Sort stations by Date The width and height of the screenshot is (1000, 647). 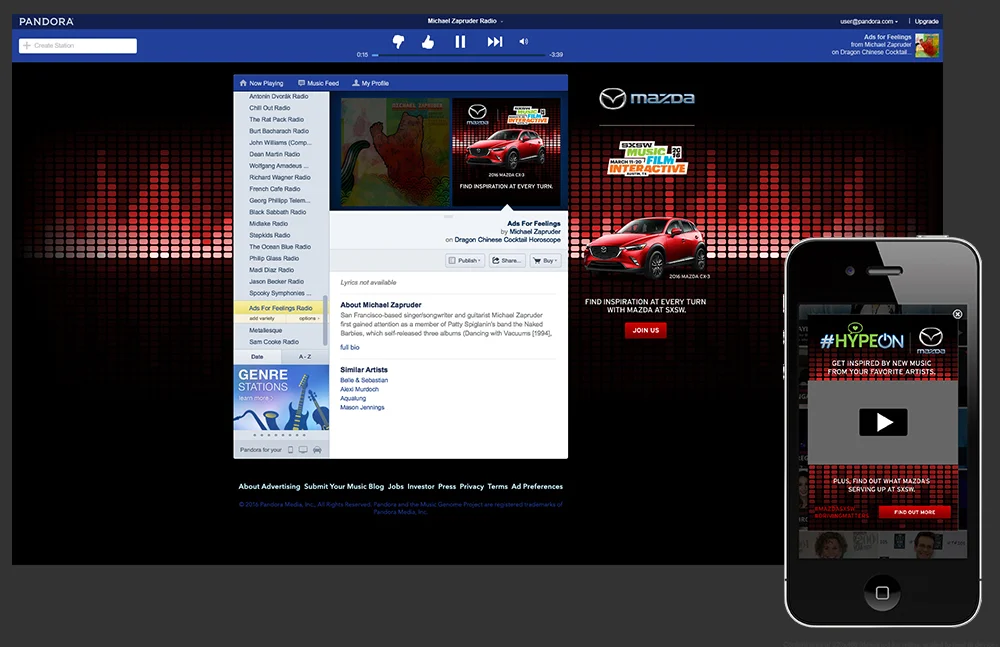point(257,357)
